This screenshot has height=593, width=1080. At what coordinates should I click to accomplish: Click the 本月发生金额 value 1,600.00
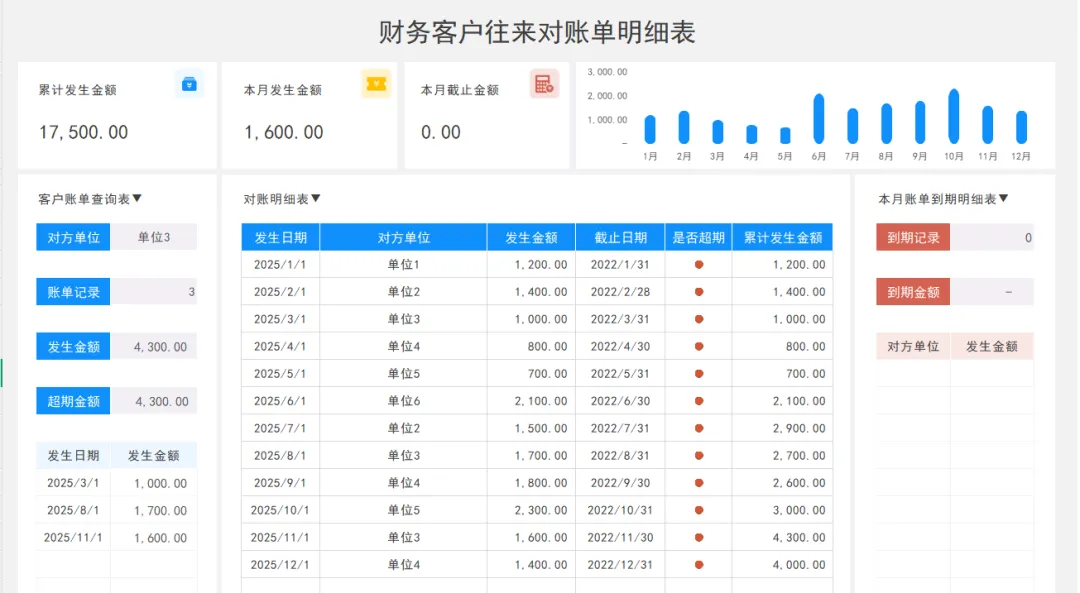284,132
